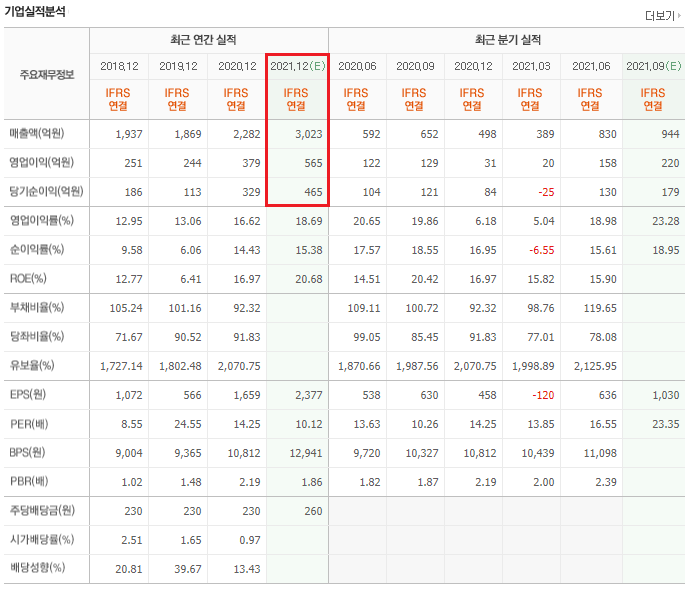This screenshot has height=589, width=688.
Task: Click the 2.51 dividend yield value
Action: point(132,540)
